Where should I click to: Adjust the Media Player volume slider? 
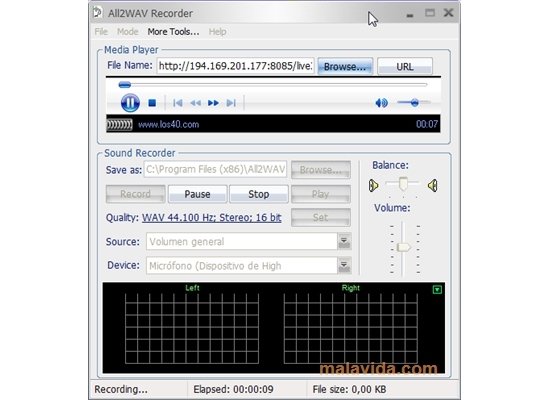[414, 102]
